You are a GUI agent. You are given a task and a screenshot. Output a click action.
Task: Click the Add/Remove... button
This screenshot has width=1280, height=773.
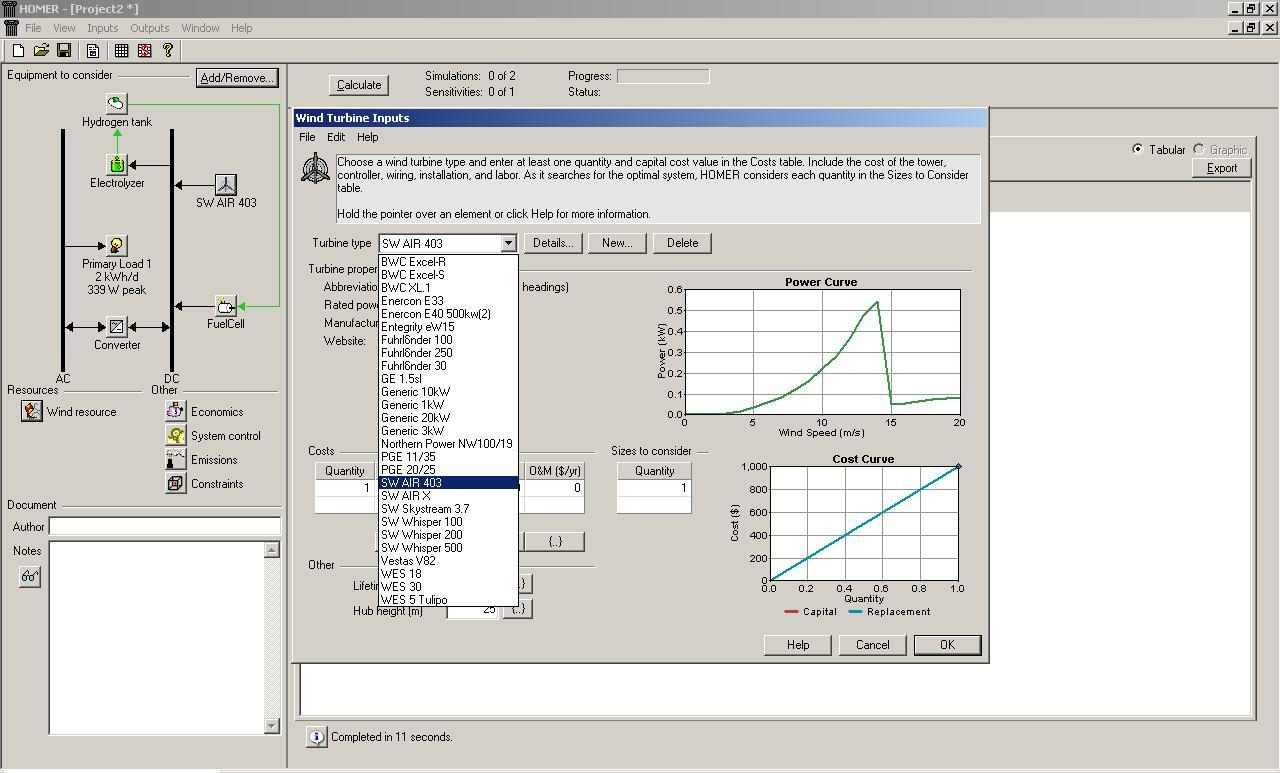click(x=236, y=78)
